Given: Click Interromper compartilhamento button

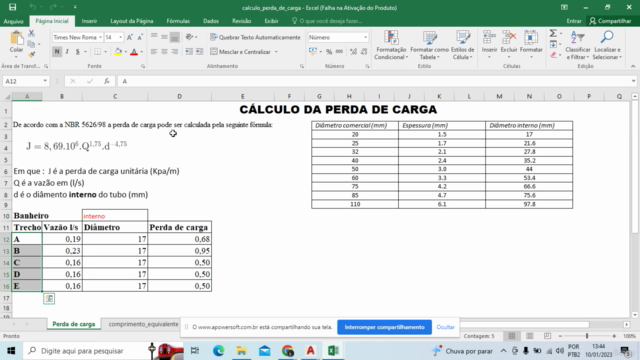Looking at the screenshot, I should pos(384,327).
